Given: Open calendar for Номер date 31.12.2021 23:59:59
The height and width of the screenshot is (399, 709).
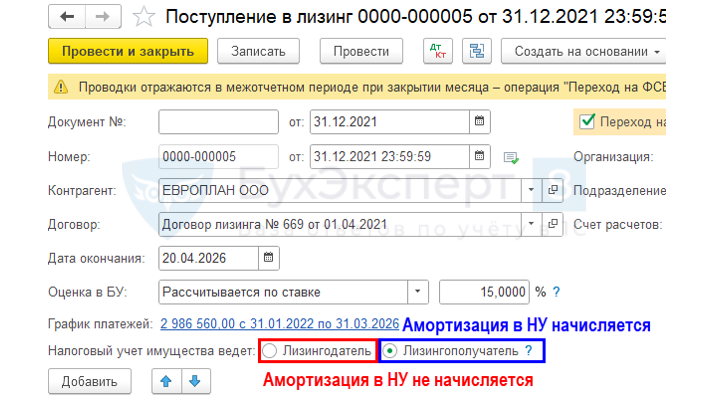Looking at the screenshot, I should click(x=479, y=156).
